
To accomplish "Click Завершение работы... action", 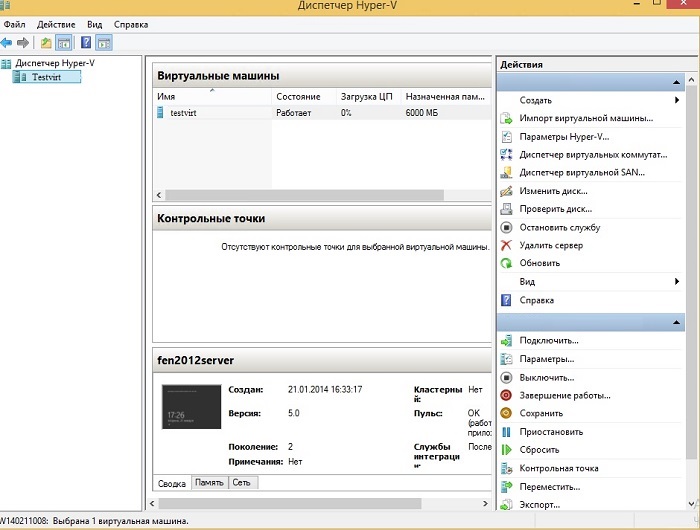I will click(565, 396).
